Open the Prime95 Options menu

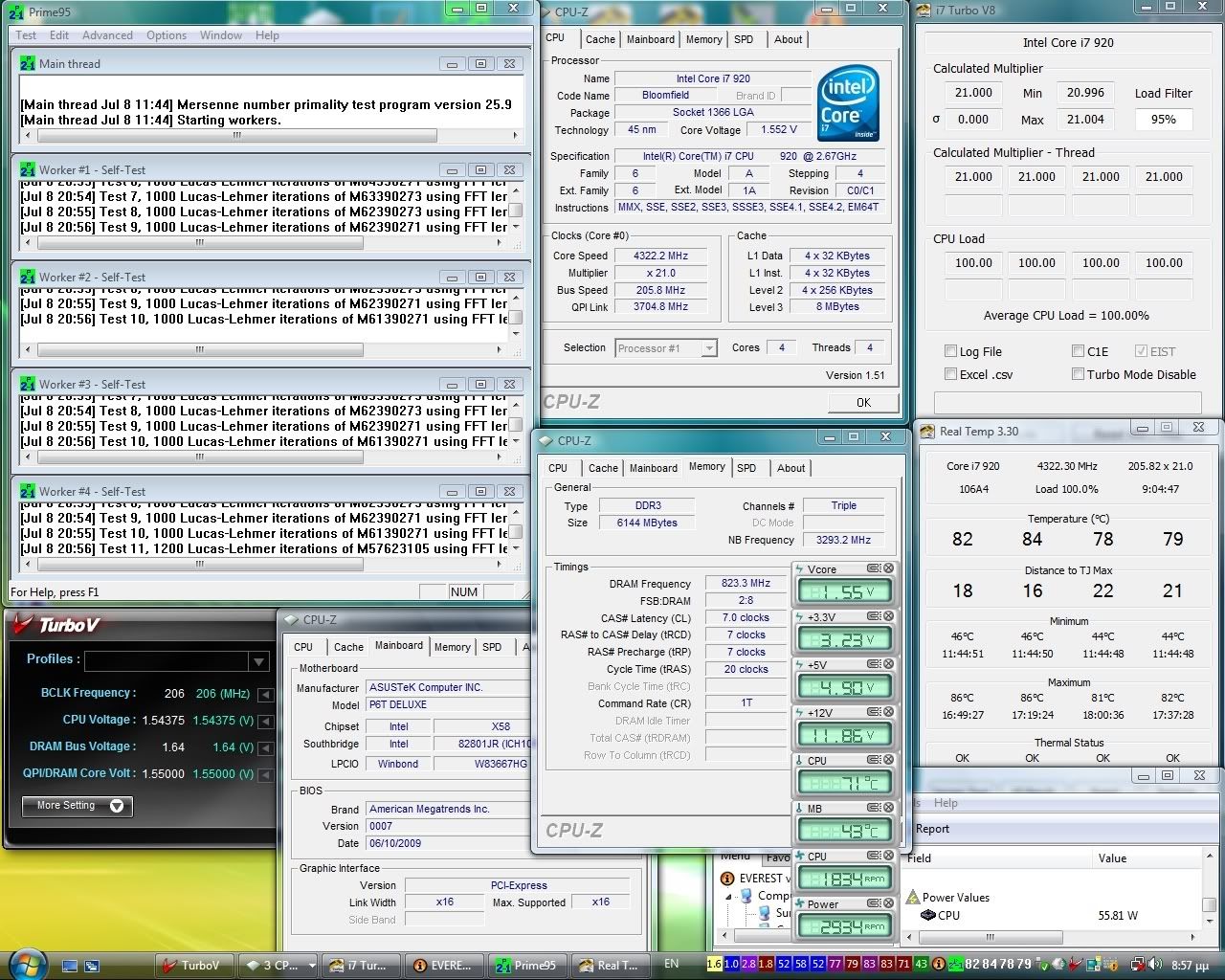click(x=167, y=35)
